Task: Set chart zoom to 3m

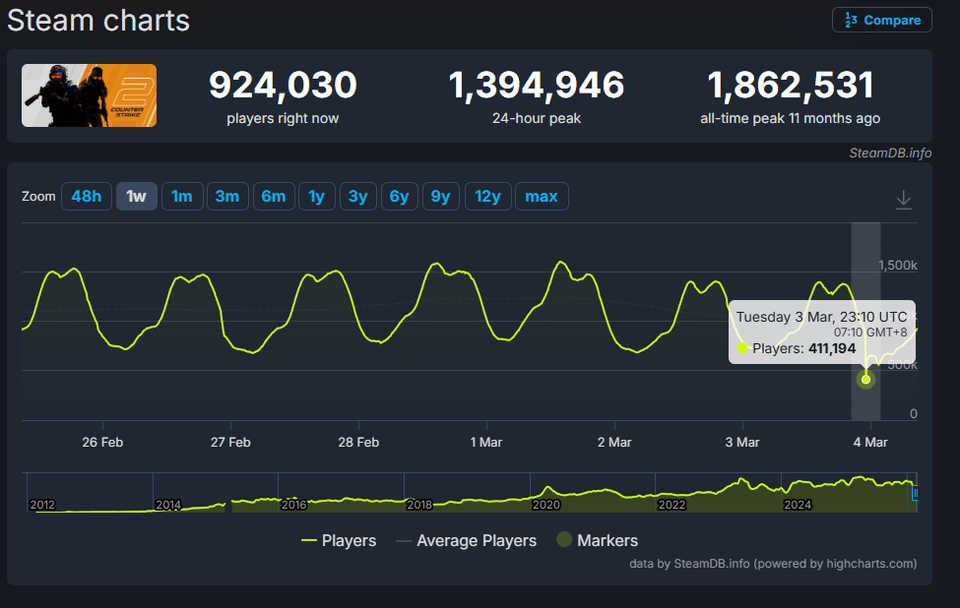Action: pos(227,196)
